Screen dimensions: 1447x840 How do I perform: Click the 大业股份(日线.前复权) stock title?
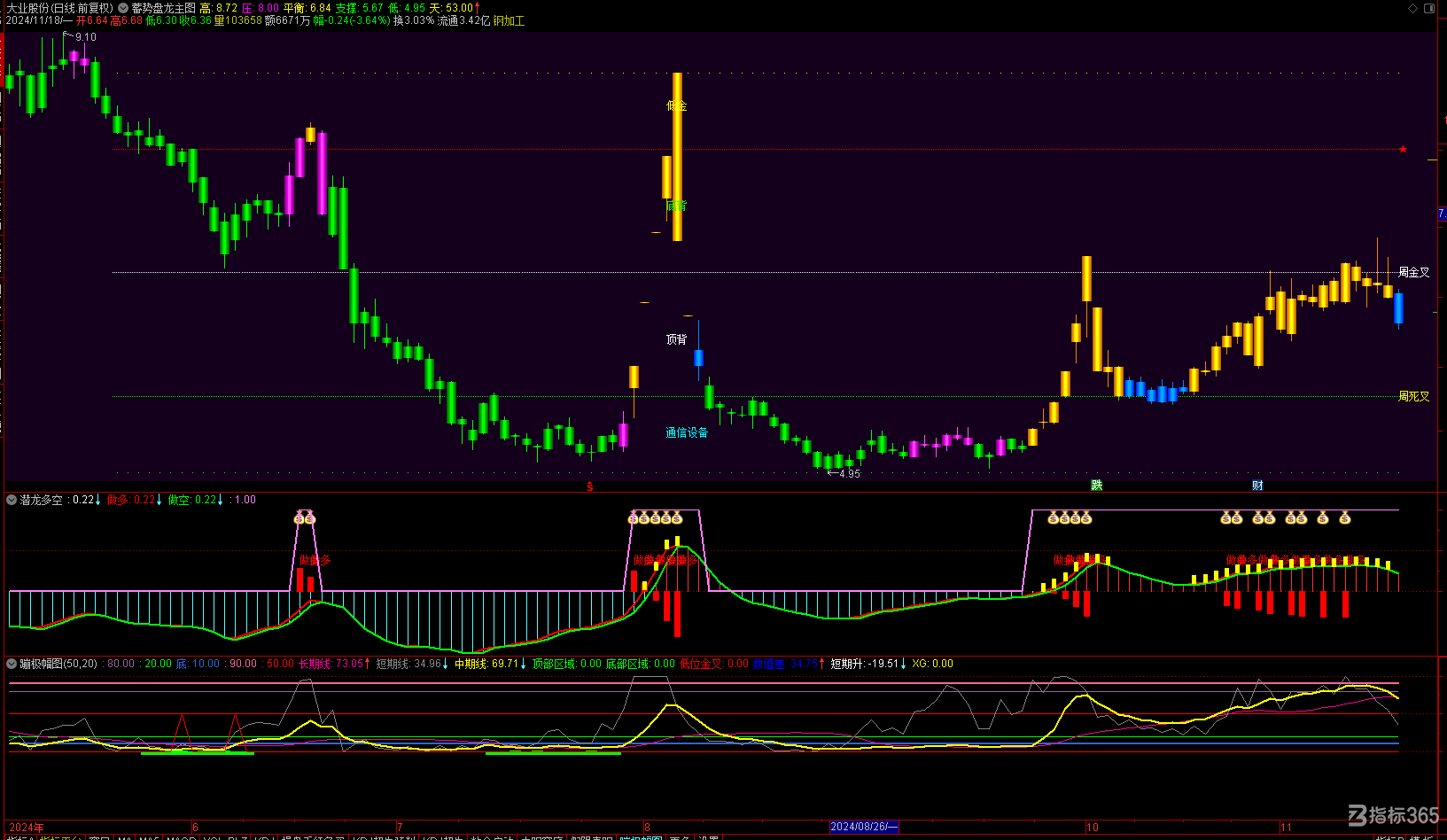(x=60, y=8)
